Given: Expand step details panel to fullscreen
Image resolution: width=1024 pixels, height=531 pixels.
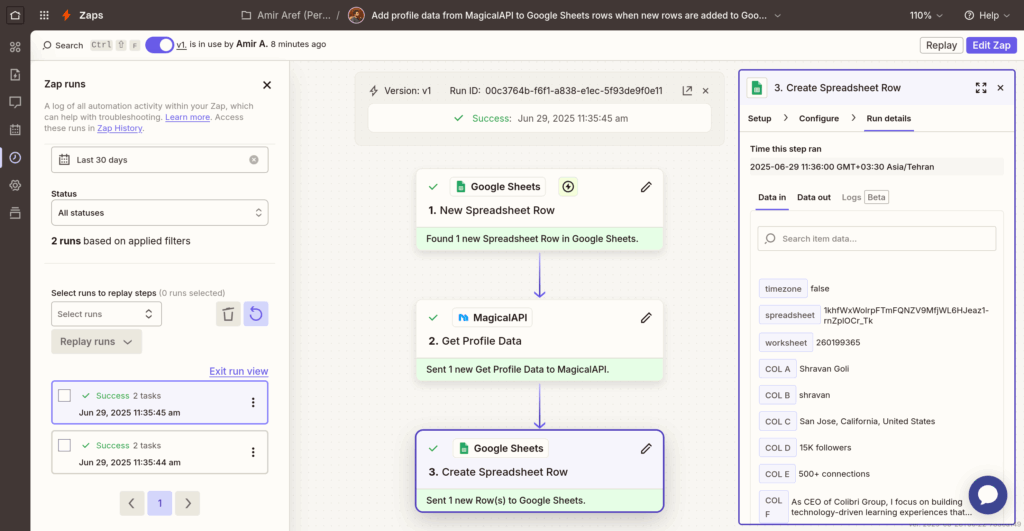Looking at the screenshot, I should click(x=981, y=88).
